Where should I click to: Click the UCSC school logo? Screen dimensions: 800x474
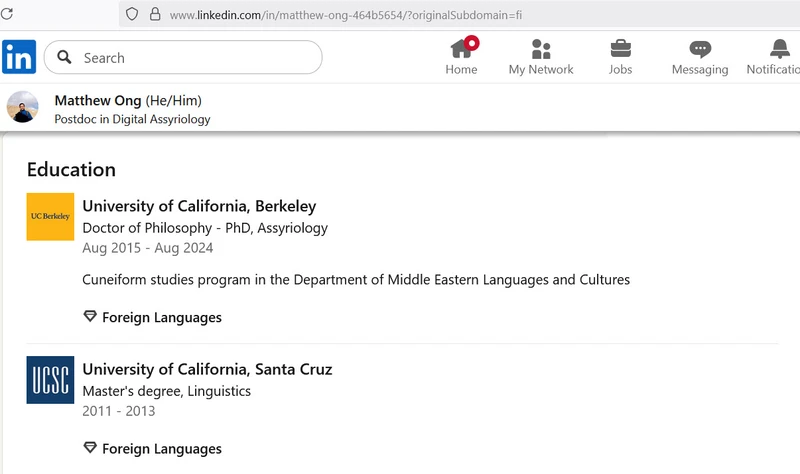(x=50, y=379)
